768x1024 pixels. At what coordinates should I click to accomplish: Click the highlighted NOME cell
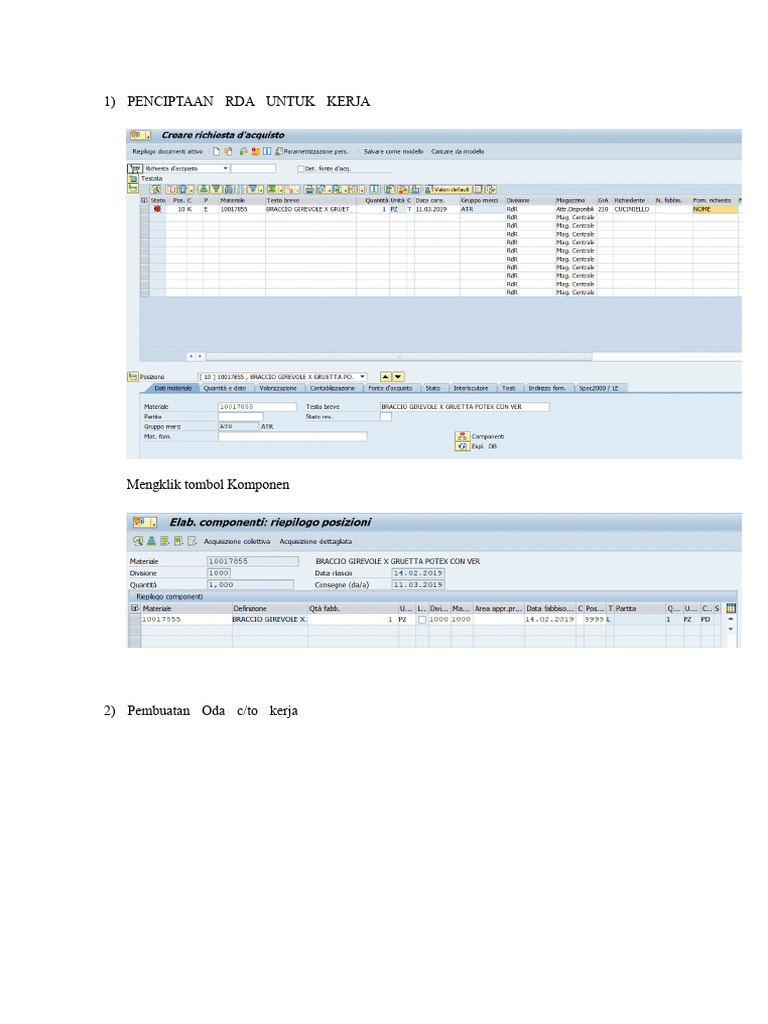(x=714, y=210)
